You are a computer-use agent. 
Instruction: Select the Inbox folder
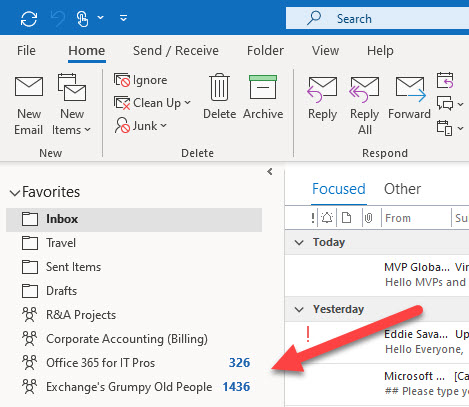pos(134,219)
